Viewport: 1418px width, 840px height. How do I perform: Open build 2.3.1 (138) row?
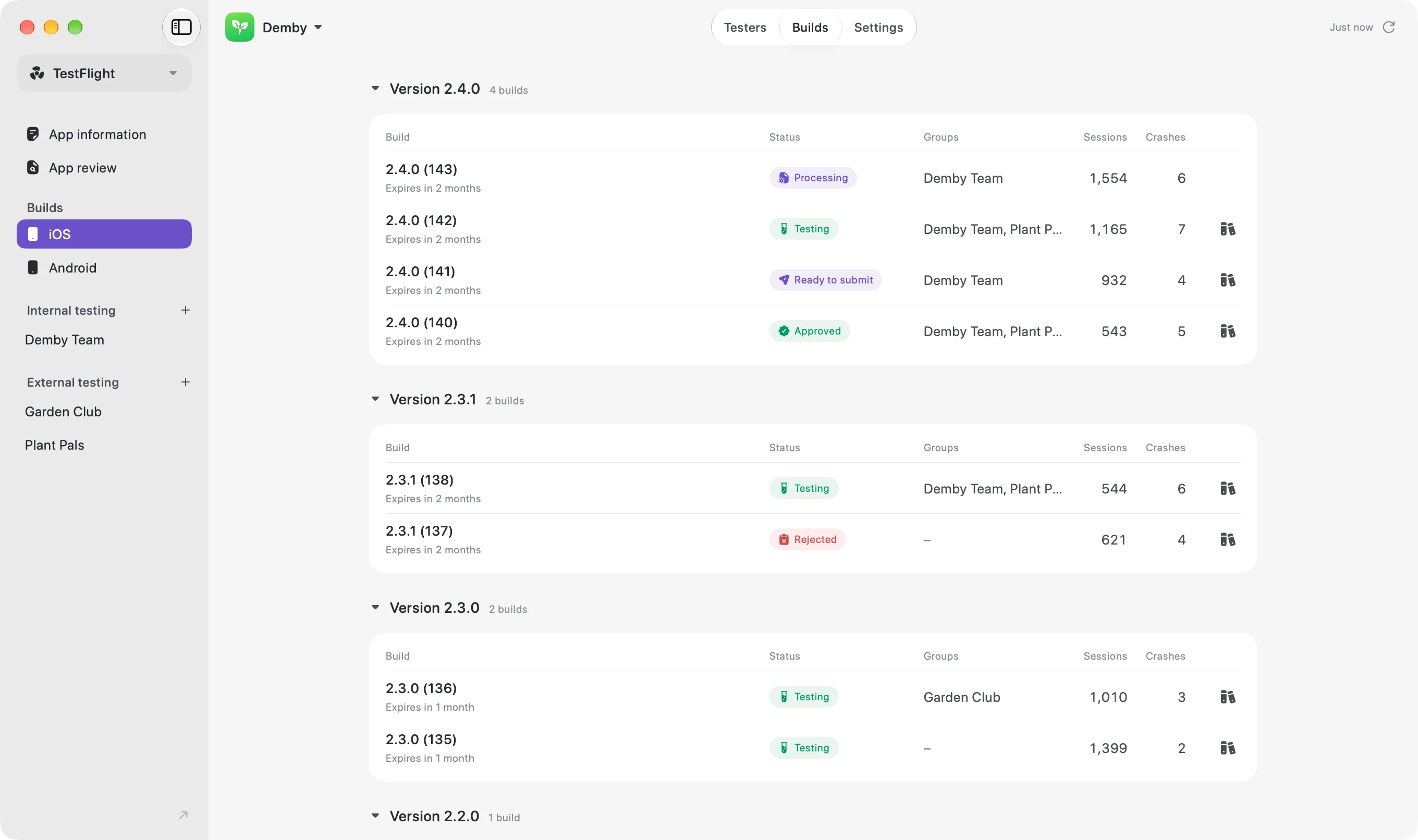click(813, 488)
